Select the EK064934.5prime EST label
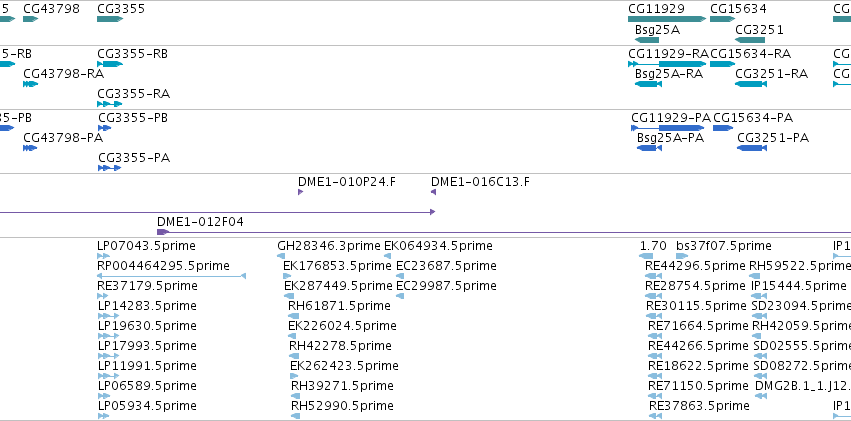851x421 pixels. 439,246
